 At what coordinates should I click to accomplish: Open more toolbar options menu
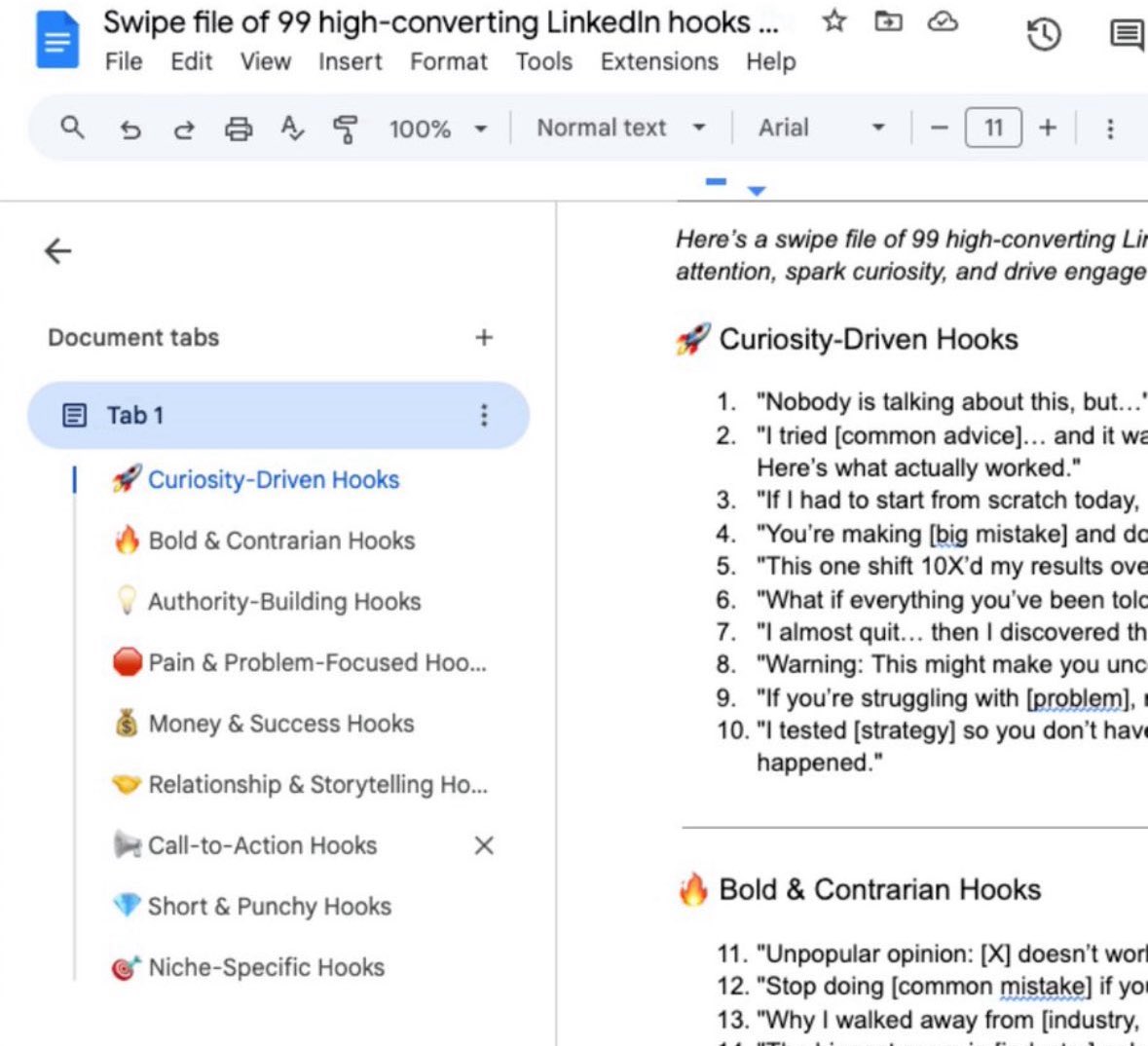(1110, 129)
